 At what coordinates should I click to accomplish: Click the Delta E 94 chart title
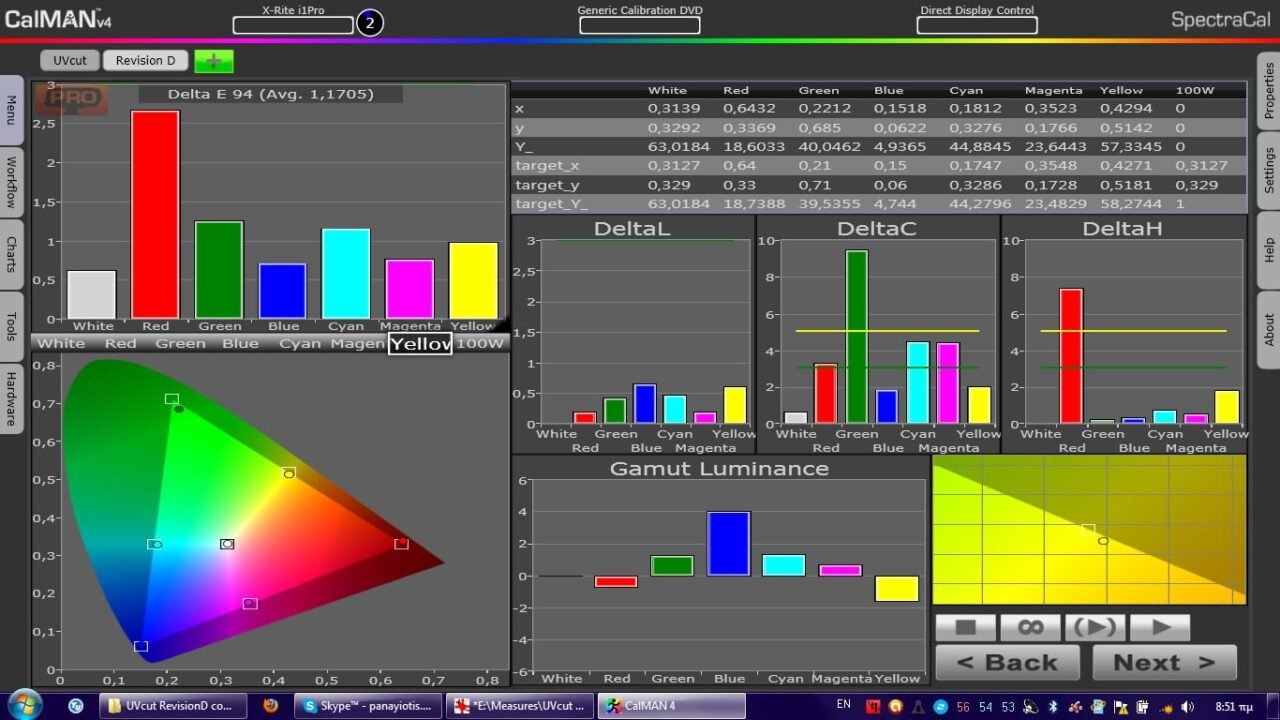click(270, 94)
